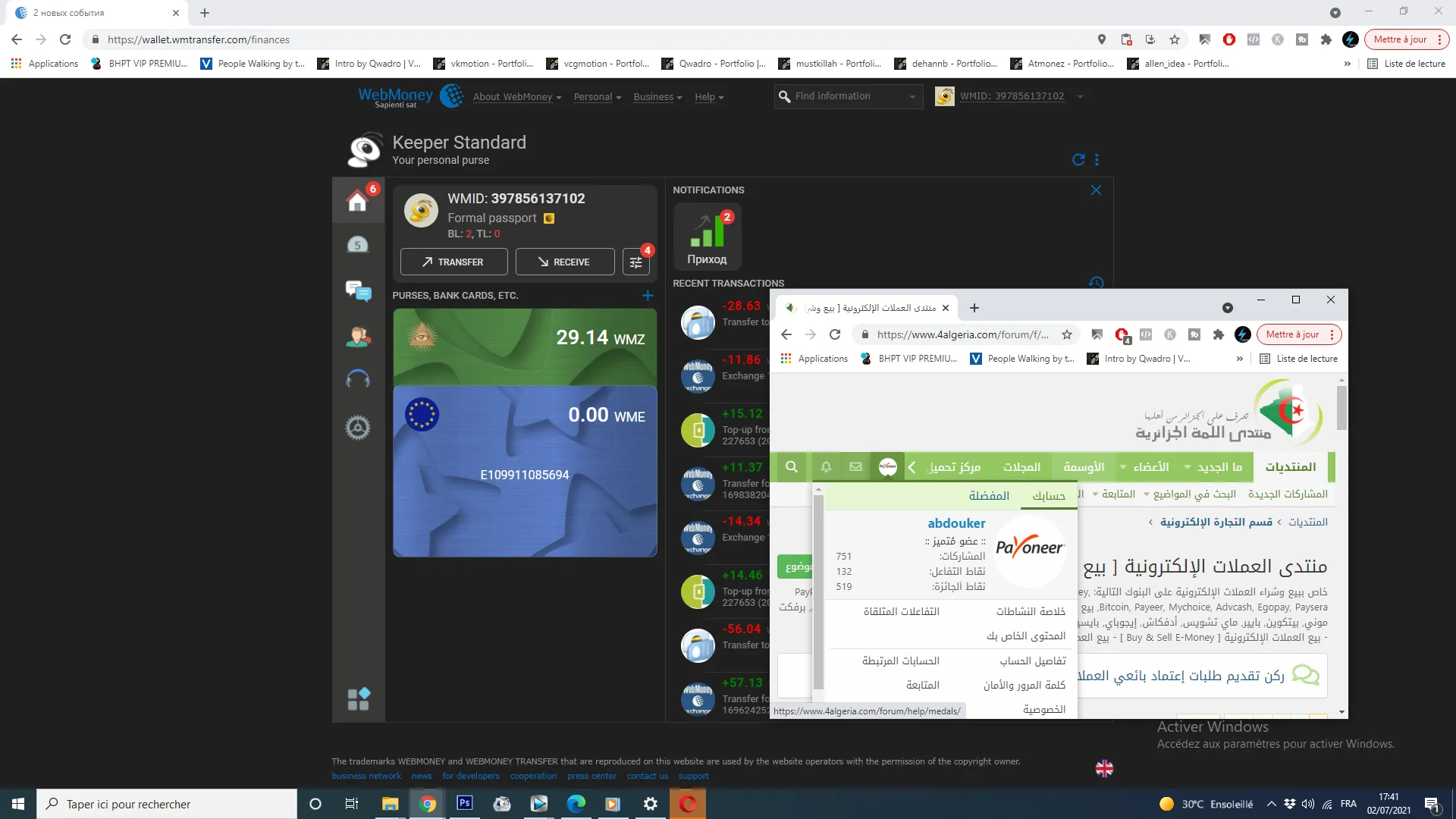Open the settings gear in Keeper sidebar
1456x819 pixels.
tap(358, 428)
